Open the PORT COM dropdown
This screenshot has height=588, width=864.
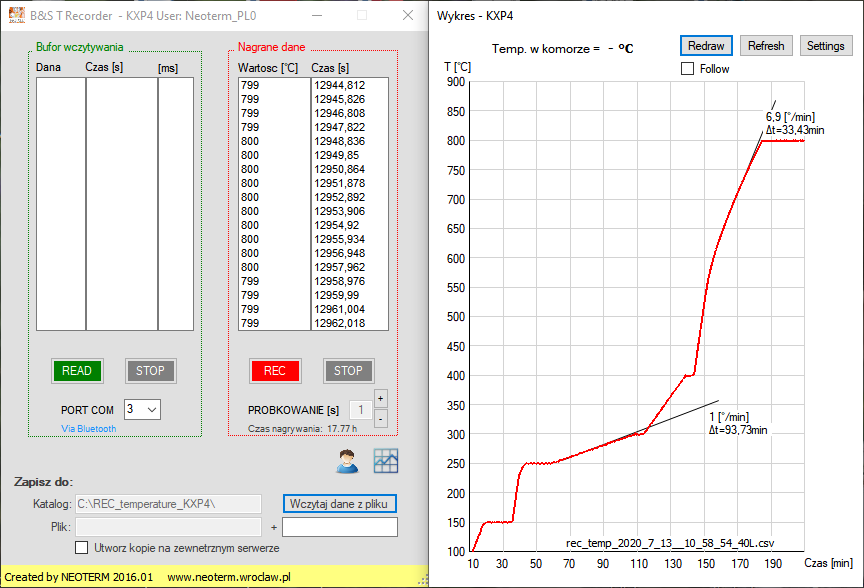[142, 409]
